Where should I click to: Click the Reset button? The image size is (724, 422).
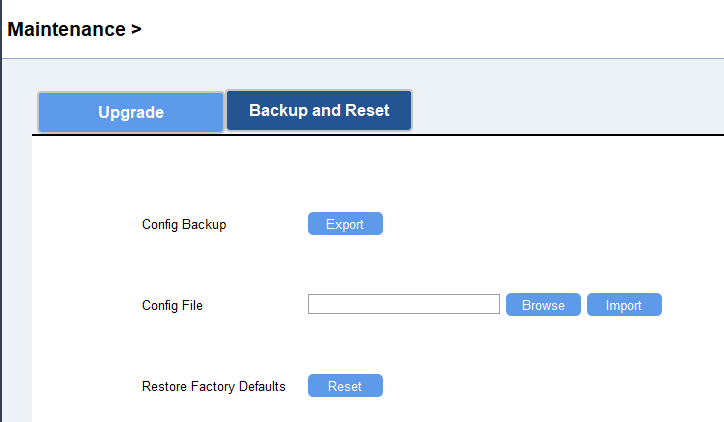pos(345,386)
